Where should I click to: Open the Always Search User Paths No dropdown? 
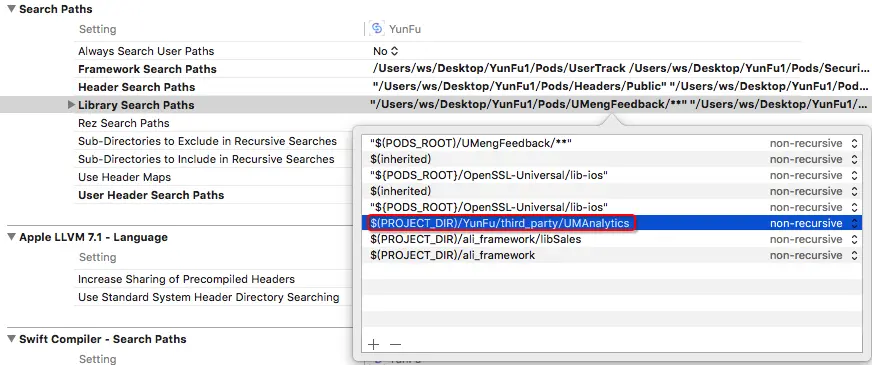click(x=386, y=51)
